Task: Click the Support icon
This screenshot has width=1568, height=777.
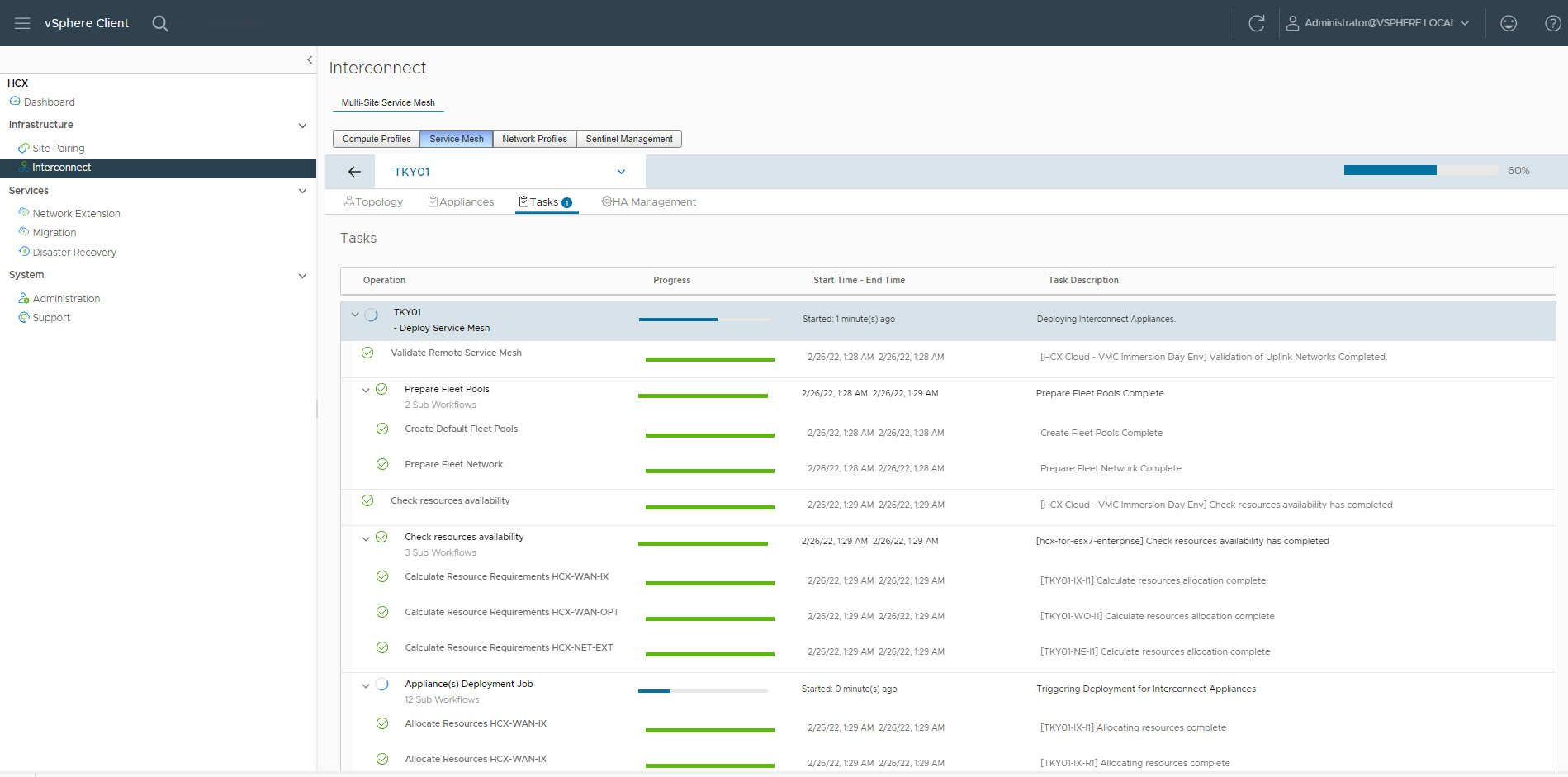Action: tap(24, 317)
